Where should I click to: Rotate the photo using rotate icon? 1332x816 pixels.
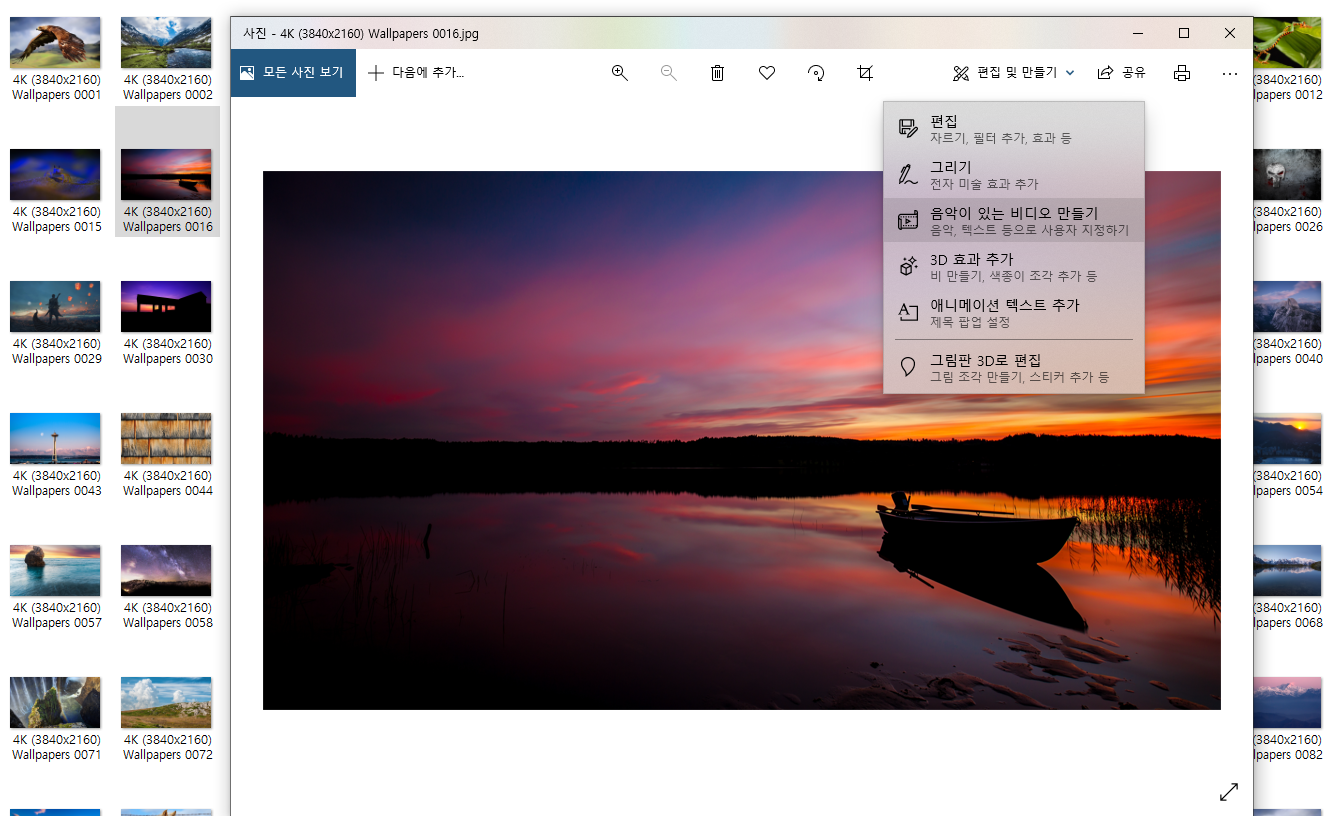pyautogui.click(x=816, y=73)
